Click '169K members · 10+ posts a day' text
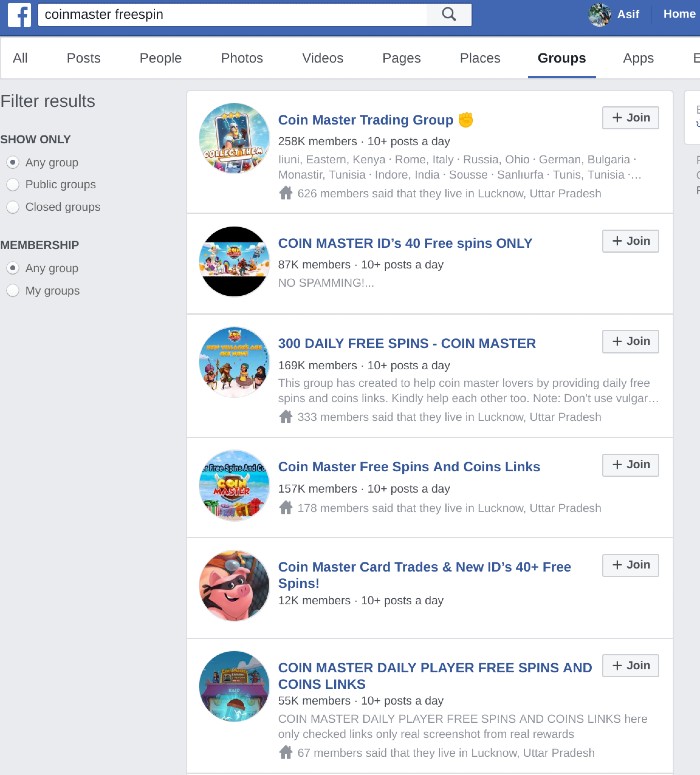 pos(364,365)
